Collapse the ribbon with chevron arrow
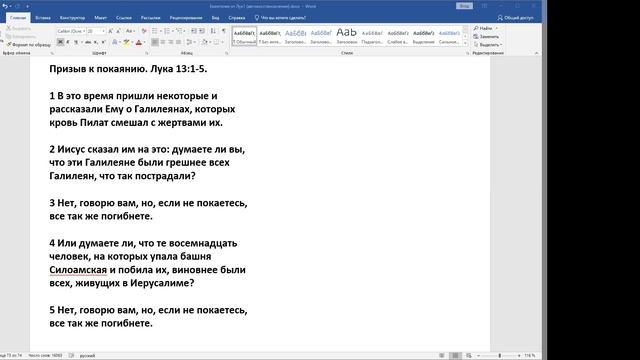This screenshot has height=360, width=640. click(x=536, y=53)
